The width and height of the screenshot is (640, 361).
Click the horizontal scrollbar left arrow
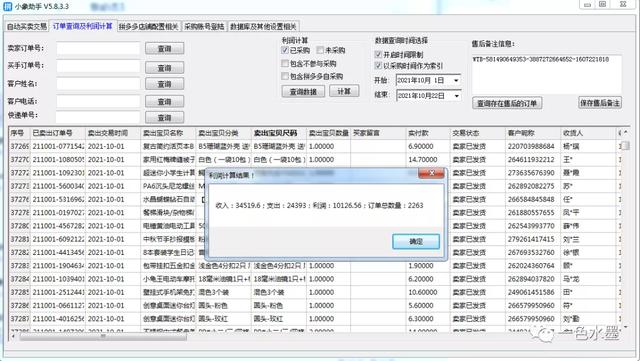coord(13,337)
